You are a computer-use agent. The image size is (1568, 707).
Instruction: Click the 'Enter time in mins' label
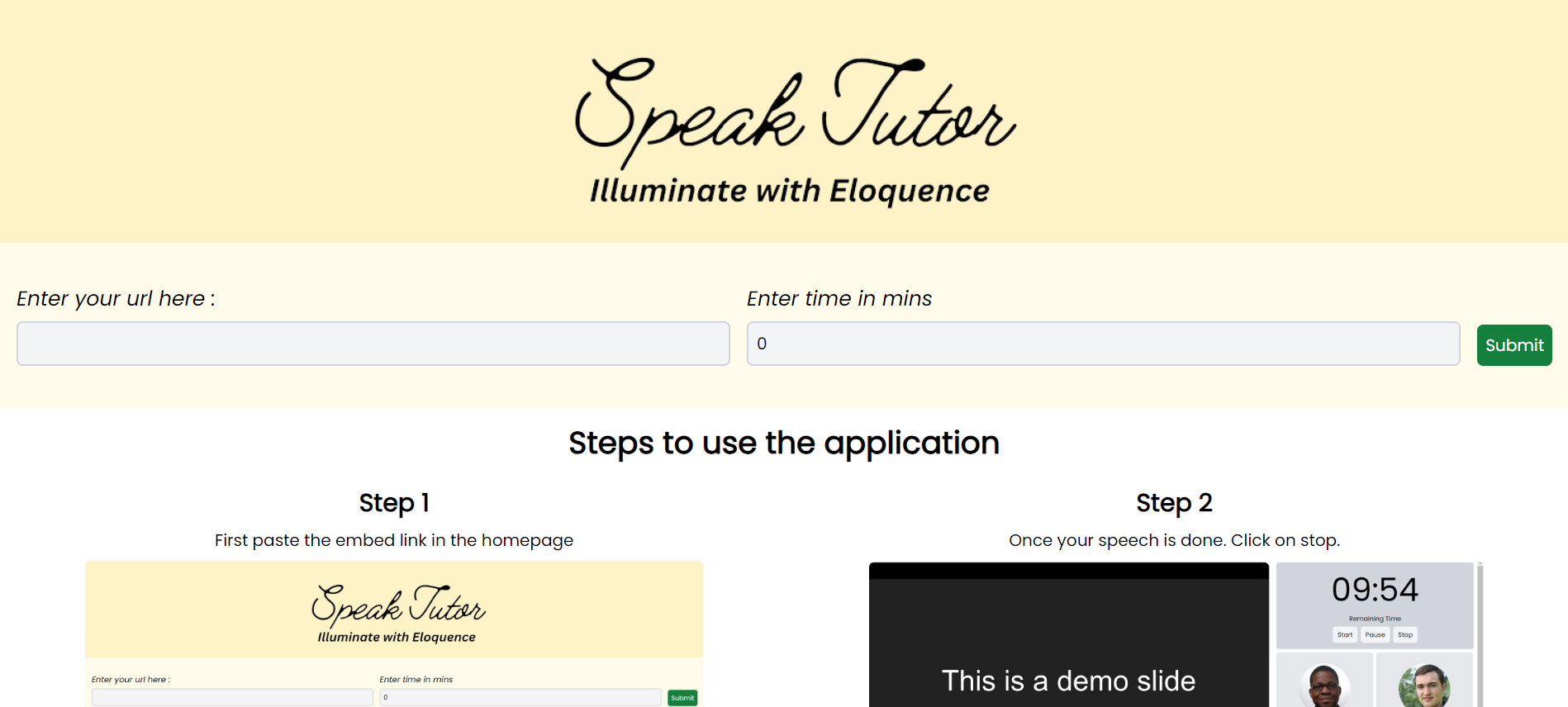point(839,299)
